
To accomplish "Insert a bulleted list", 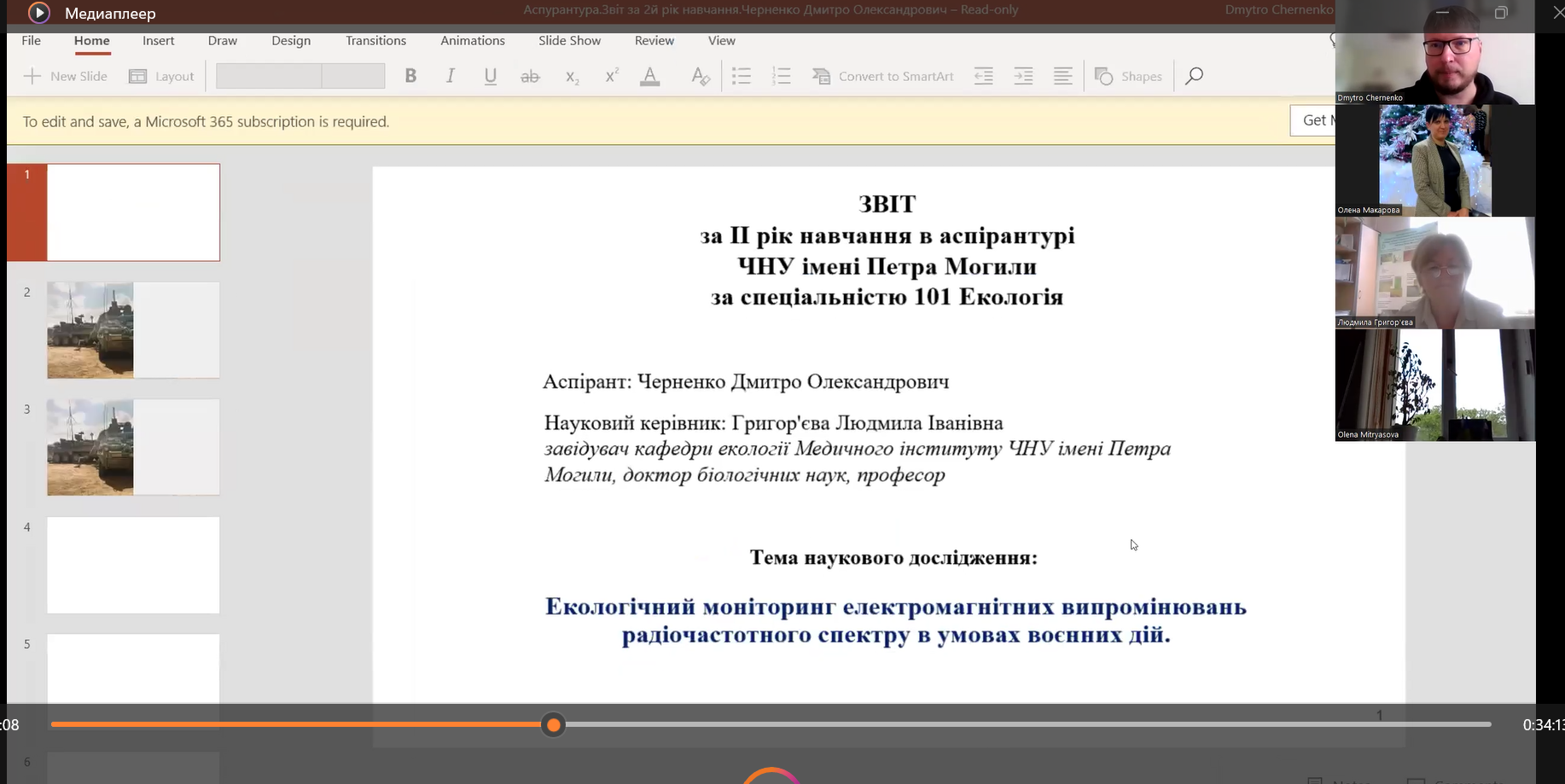I will [x=742, y=76].
